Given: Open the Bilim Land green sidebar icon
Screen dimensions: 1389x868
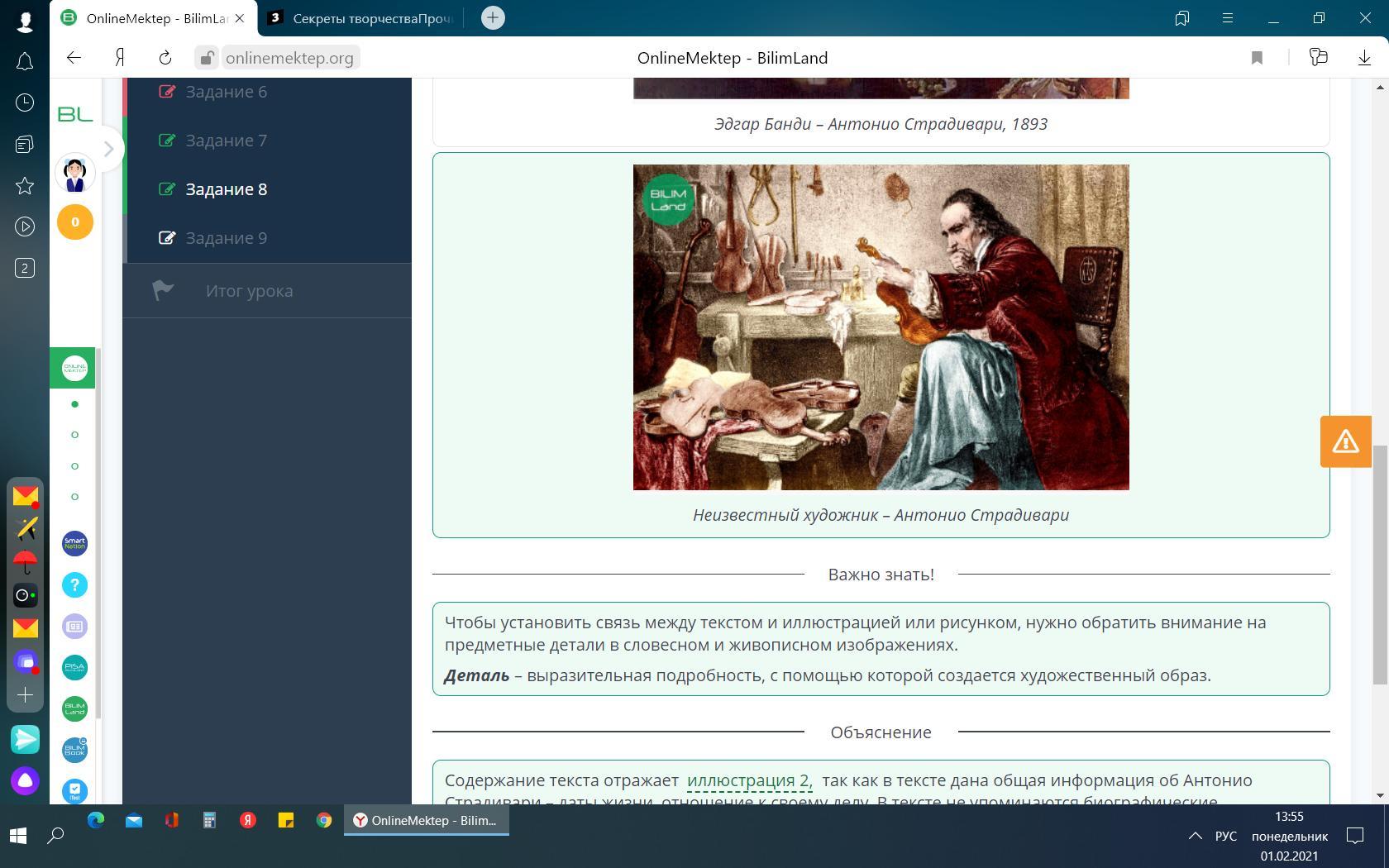Looking at the screenshot, I should click(x=74, y=708).
